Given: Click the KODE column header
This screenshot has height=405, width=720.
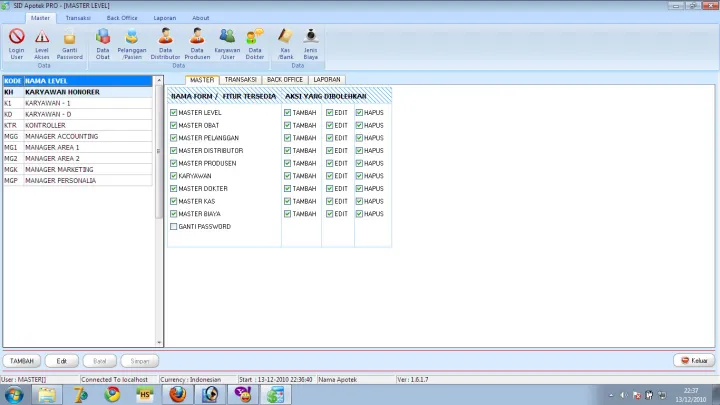Looking at the screenshot, I should tap(13, 81).
